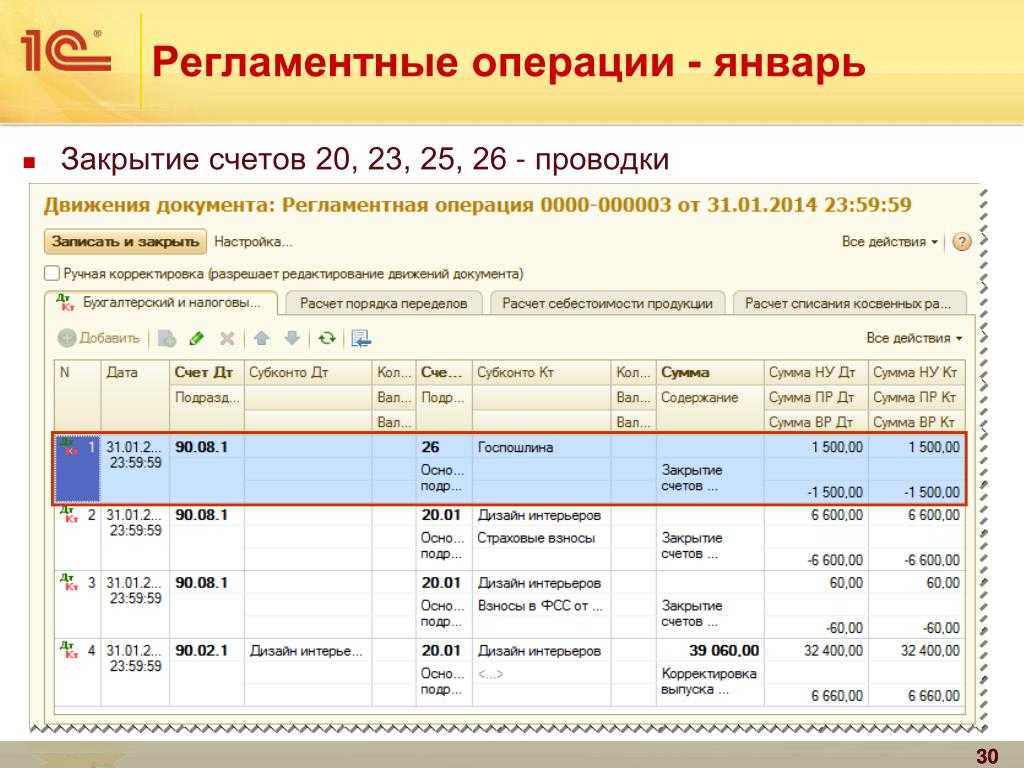The height and width of the screenshot is (768, 1024).
Task: Click the Сумма НУ Кт header
Action: click(916, 372)
